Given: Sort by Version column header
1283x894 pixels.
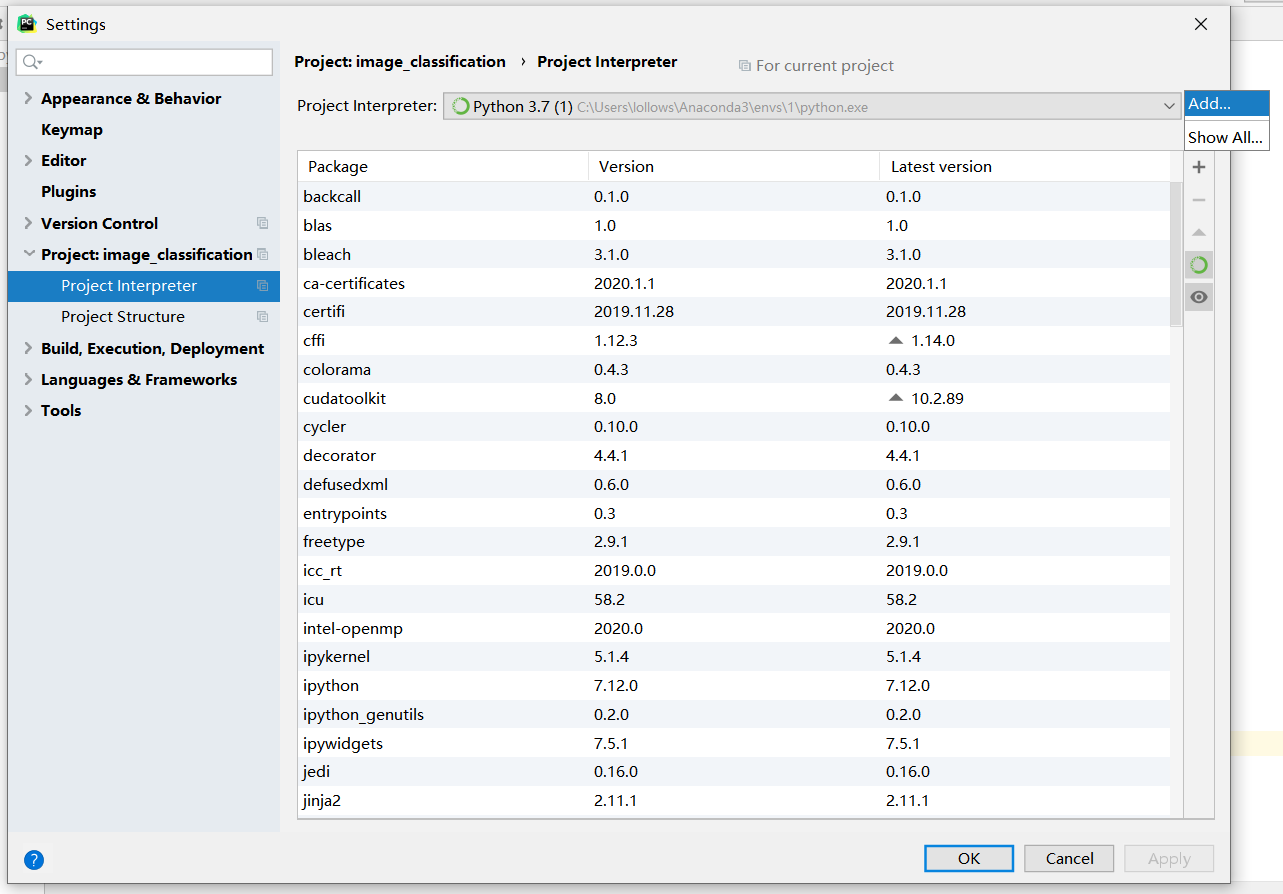Looking at the screenshot, I should click(734, 167).
